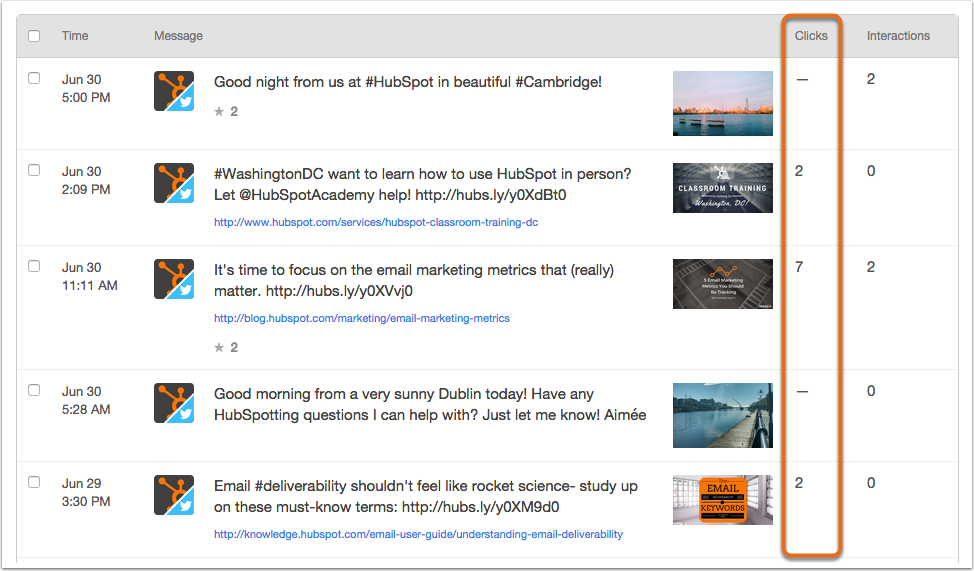Open the email-marketing-metrics blog link
Image resolution: width=974 pixels, height=571 pixels.
tap(362, 318)
